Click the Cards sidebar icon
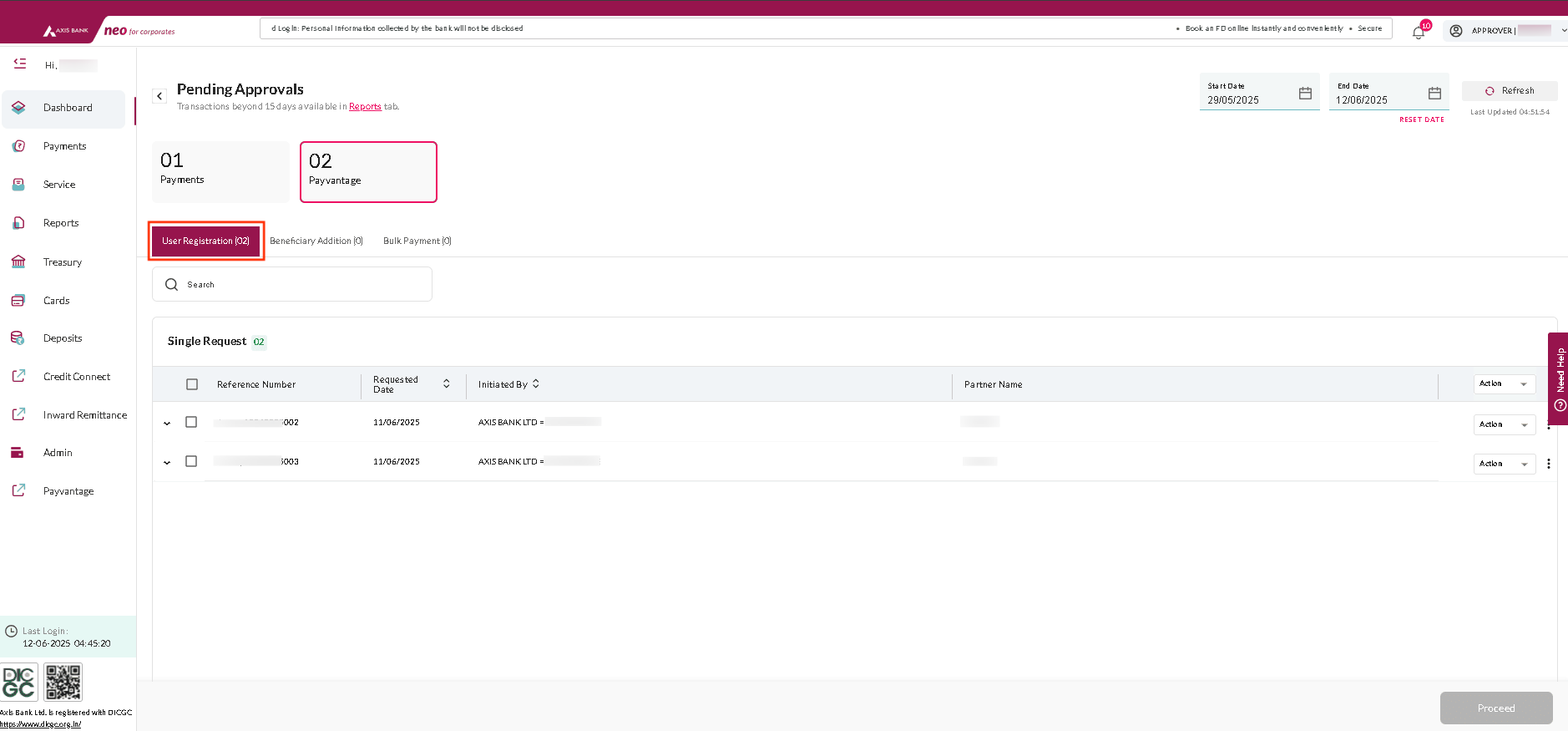Viewport: 1568px width, 731px height. pos(18,301)
